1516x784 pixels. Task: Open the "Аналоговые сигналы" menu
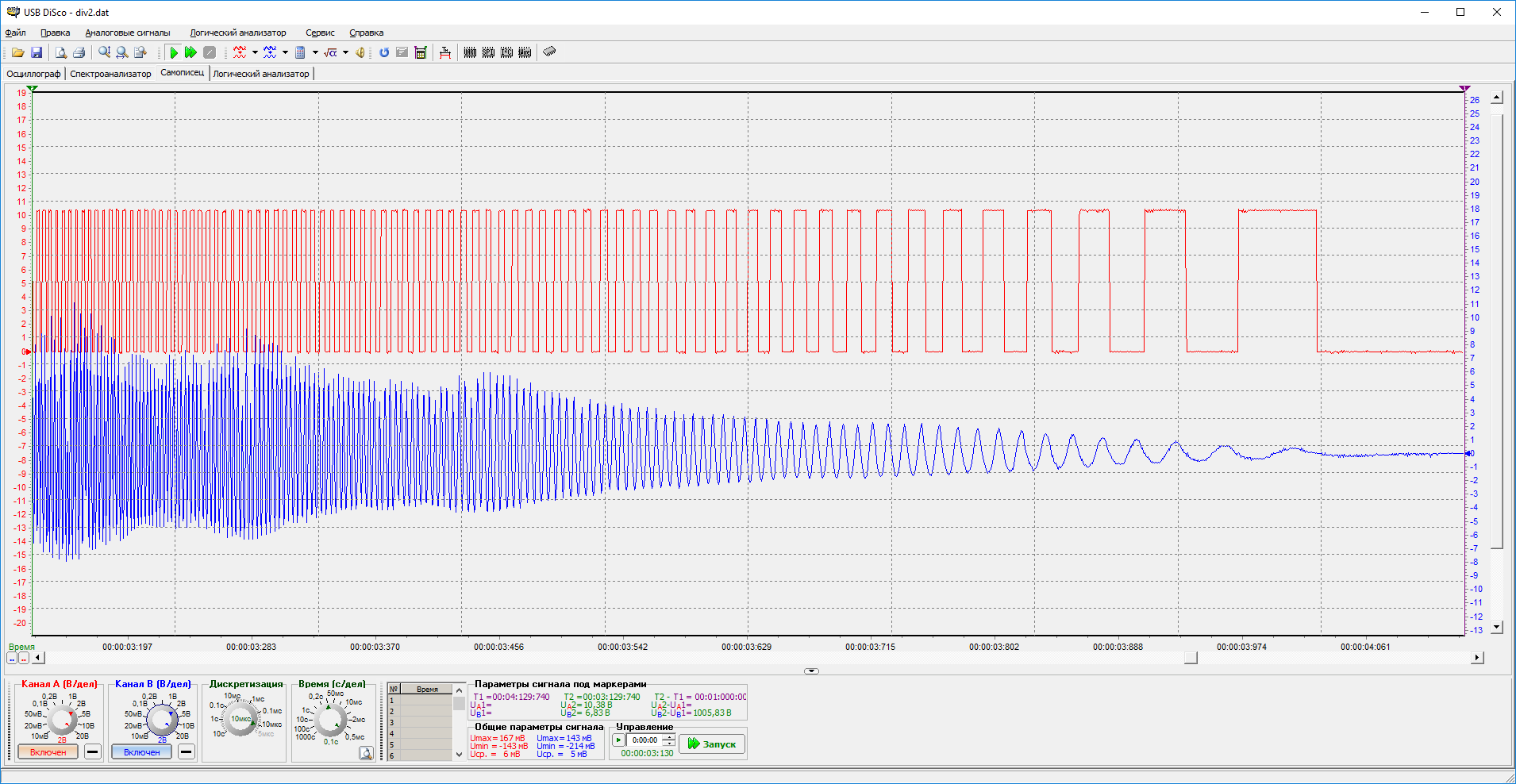pos(128,33)
